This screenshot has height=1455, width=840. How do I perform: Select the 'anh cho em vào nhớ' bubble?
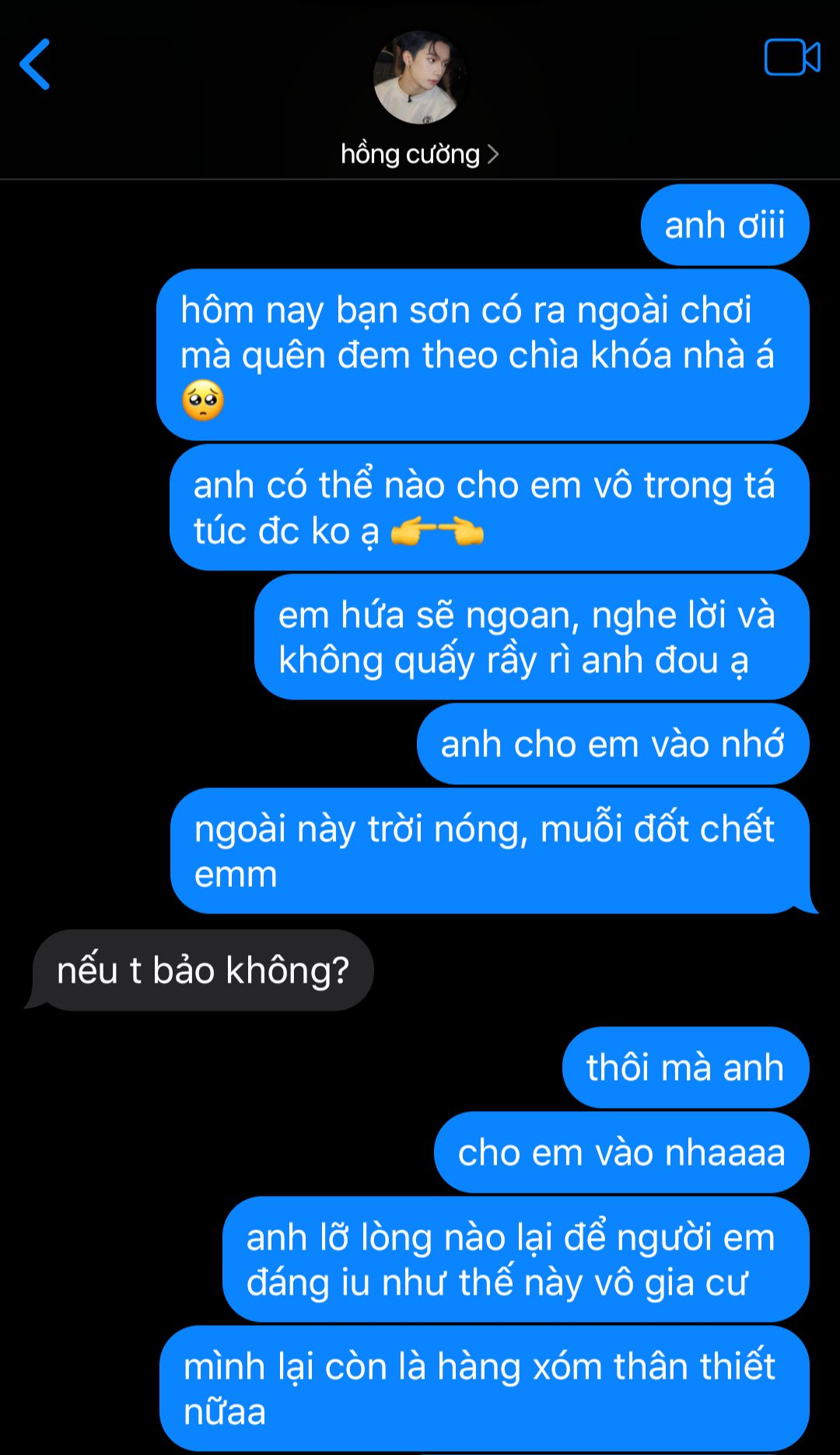(613, 744)
